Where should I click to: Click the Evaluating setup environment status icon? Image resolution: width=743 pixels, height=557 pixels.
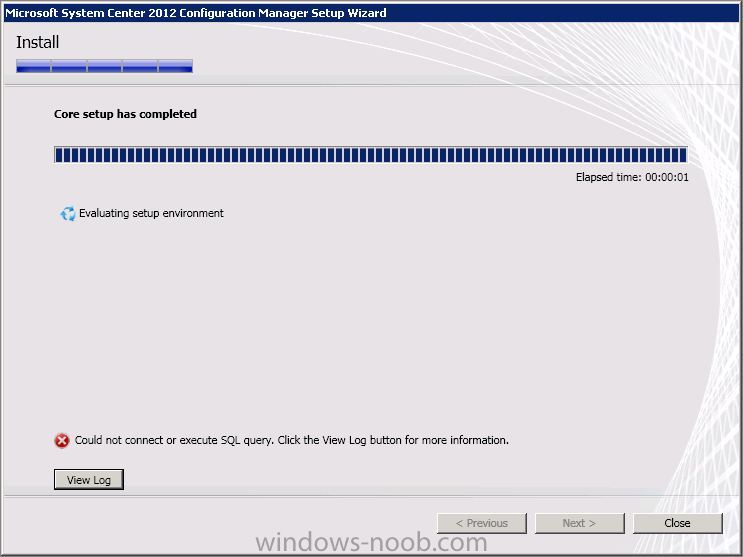click(x=68, y=213)
